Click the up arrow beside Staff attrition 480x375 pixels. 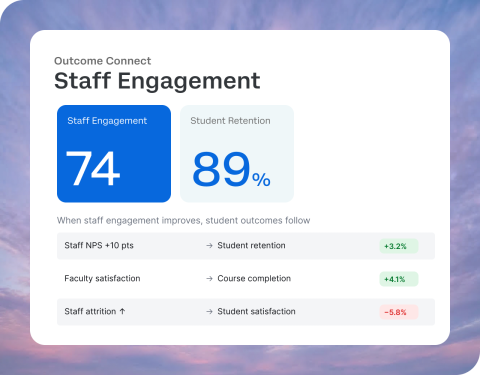(x=122, y=311)
